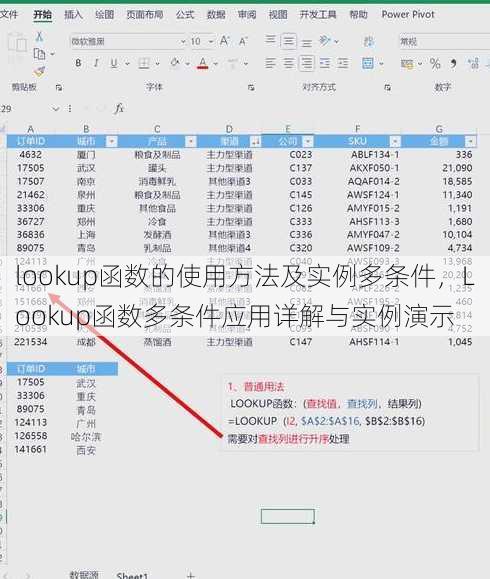Click the Increase Decimal icon
The width and height of the screenshot is (490, 579).
473,64
